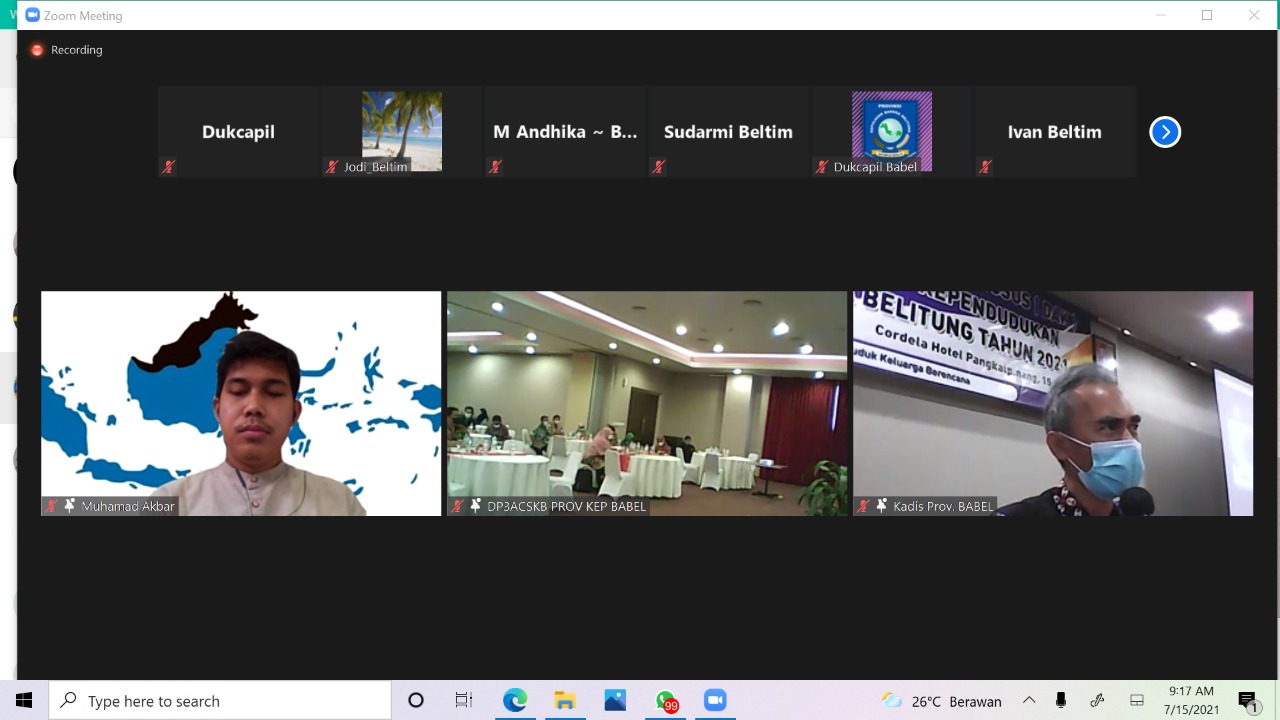The height and width of the screenshot is (720, 1280).
Task: Launch Microsoft Edge from the taskbar
Action: point(515,700)
